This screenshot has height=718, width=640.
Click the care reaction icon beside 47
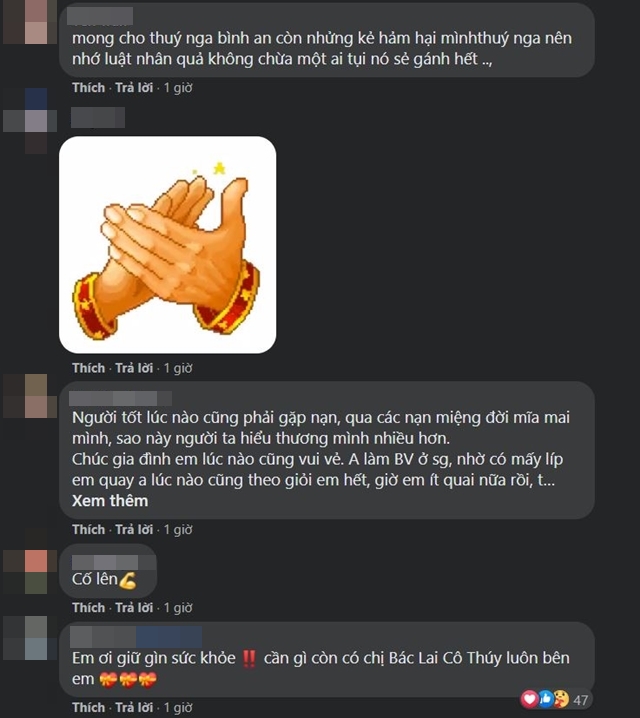tap(561, 699)
